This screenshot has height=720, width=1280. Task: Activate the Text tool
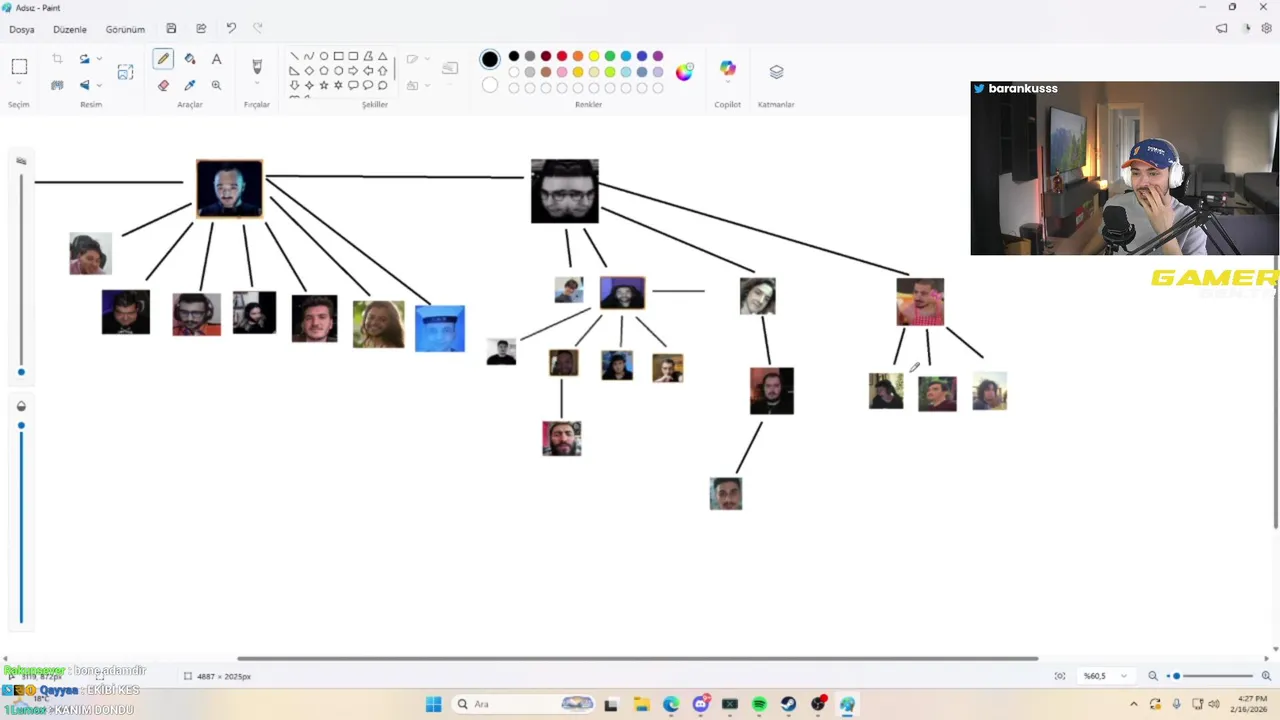tap(216, 59)
